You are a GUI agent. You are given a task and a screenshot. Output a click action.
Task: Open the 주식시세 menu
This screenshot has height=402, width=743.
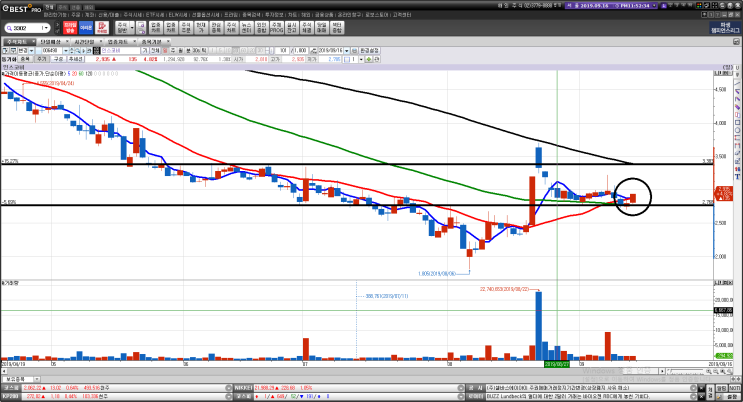tap(132, 15)
